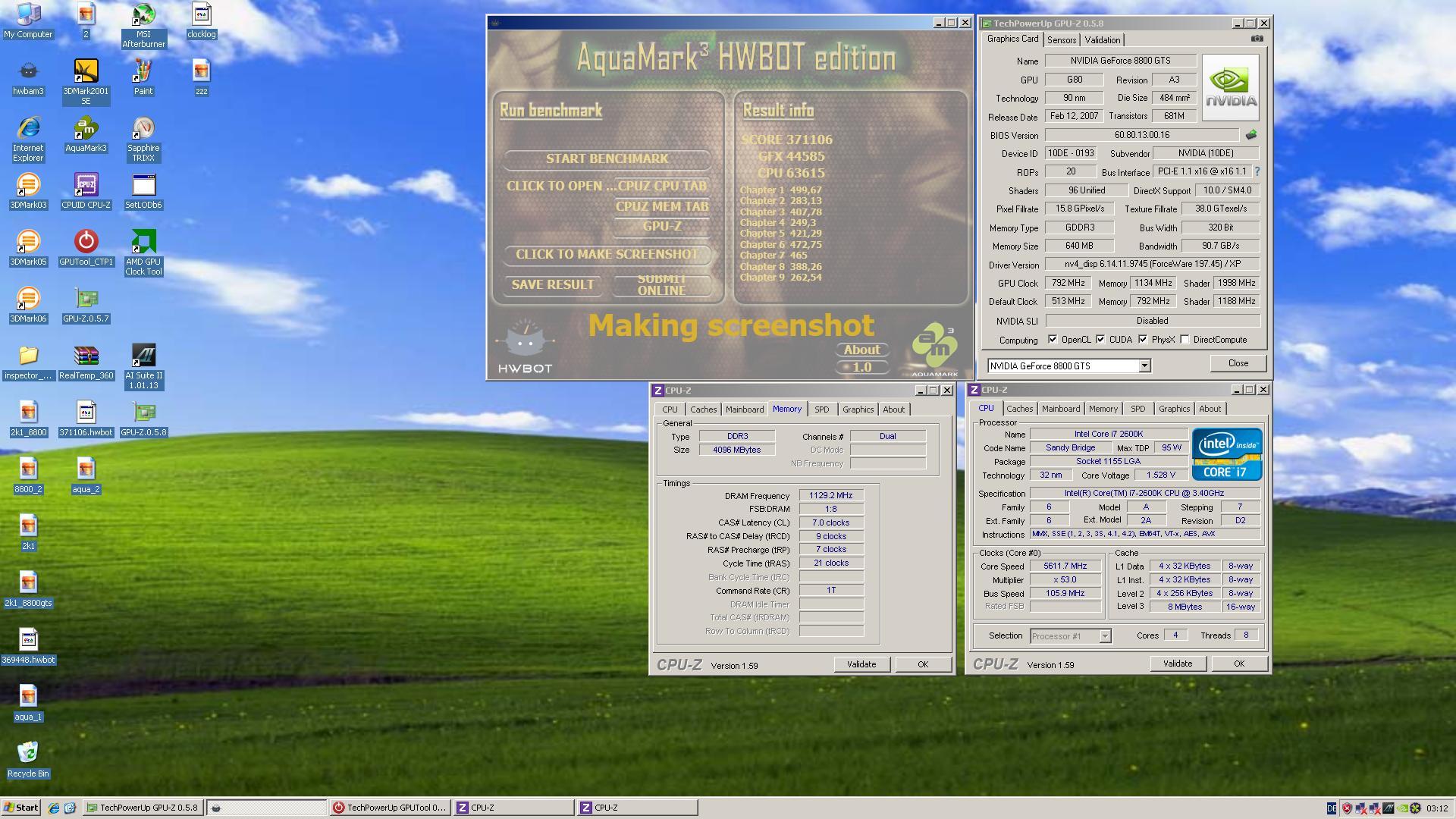
Task: Click Internet Explorer quick launch icon
Action: [x=54, y=808]
